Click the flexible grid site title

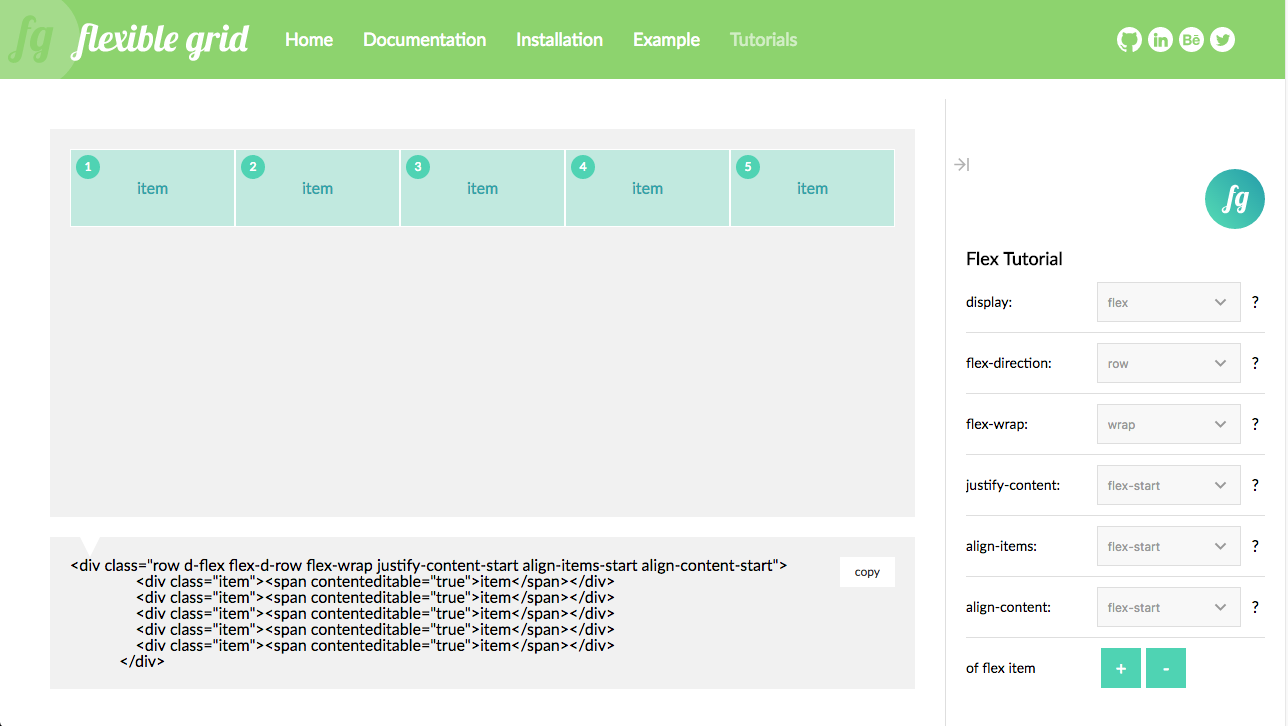coord(161,40)
